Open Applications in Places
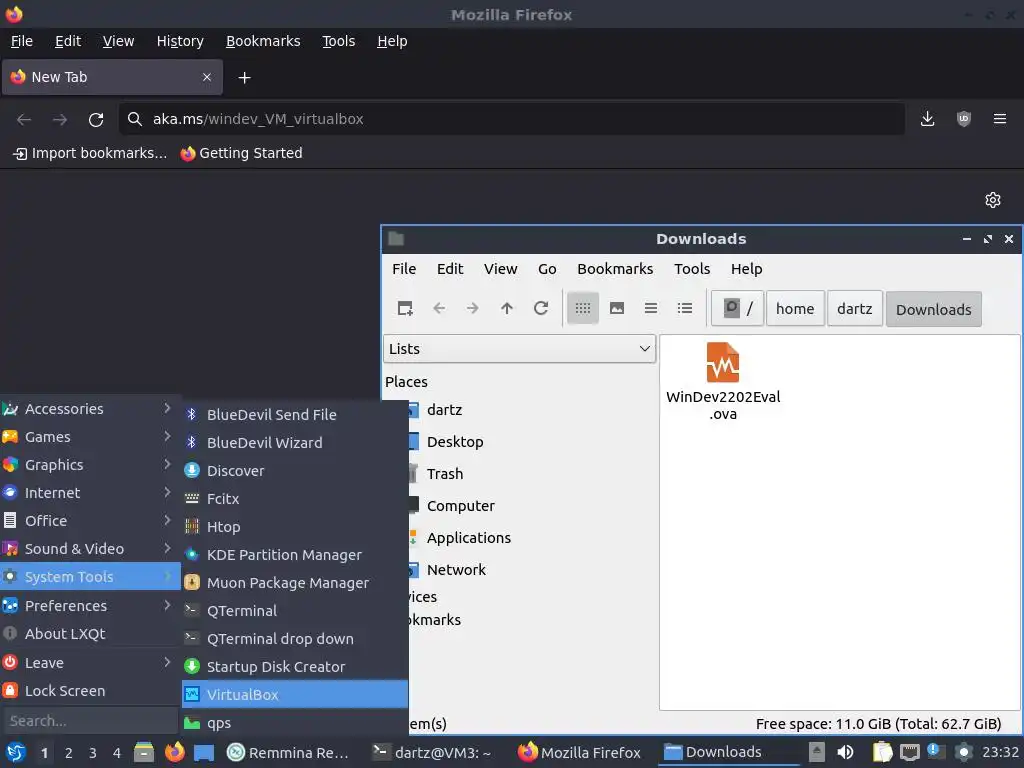This screenshot has width=1024, height=768. click(x=469, y=537)
